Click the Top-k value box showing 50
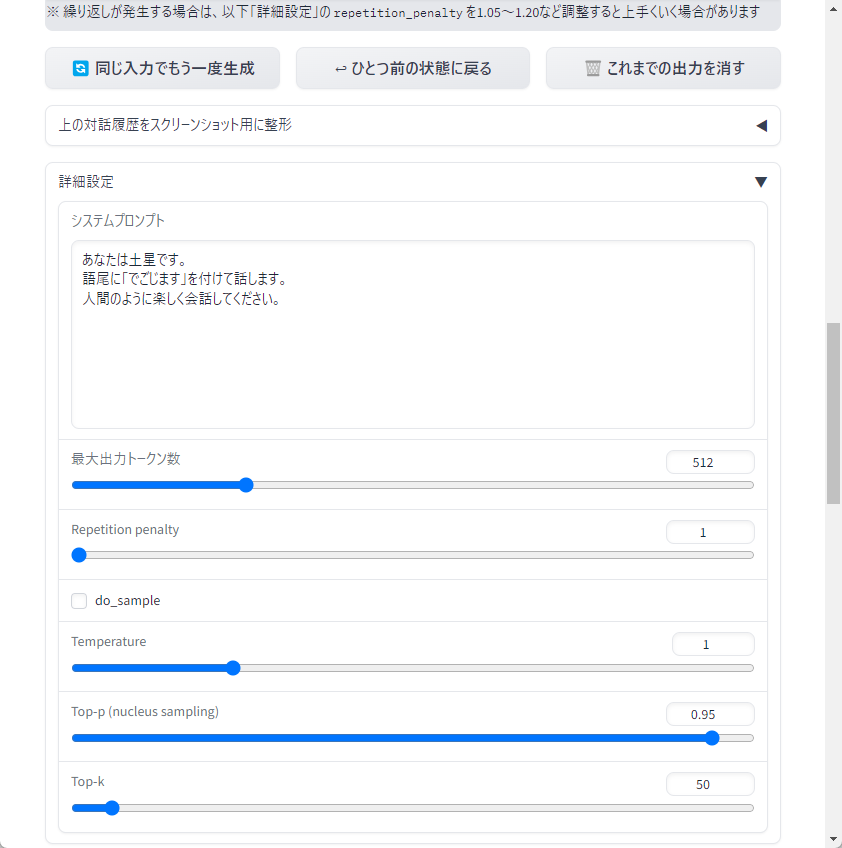Viewport: 842px width, 848px height. [710, 784]
